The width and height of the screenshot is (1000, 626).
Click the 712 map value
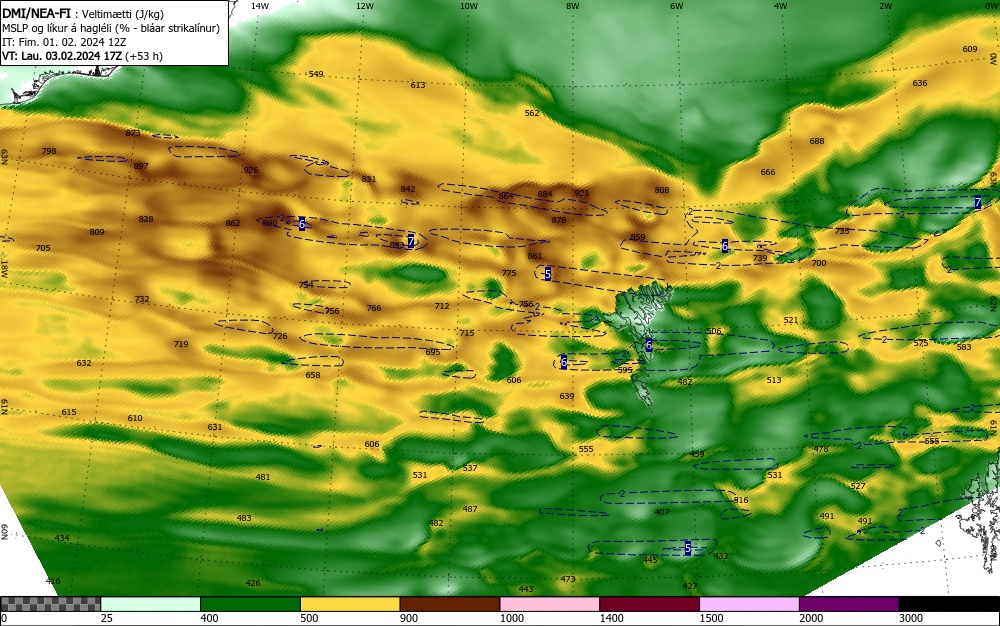pyautogui.click(x=442, y=306)
